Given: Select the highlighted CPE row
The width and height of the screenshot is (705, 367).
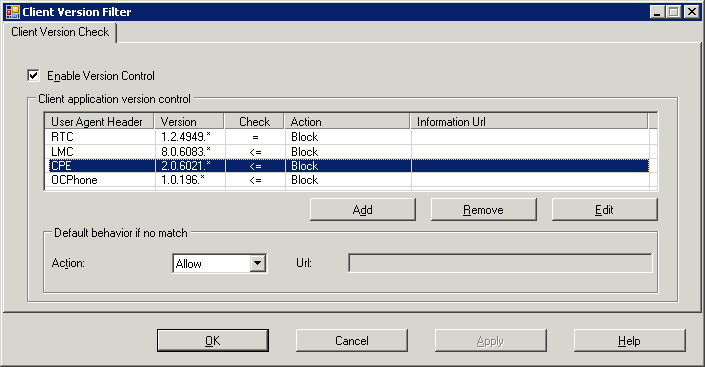Looking at the screenshot, I should click(x=347, y=166).
